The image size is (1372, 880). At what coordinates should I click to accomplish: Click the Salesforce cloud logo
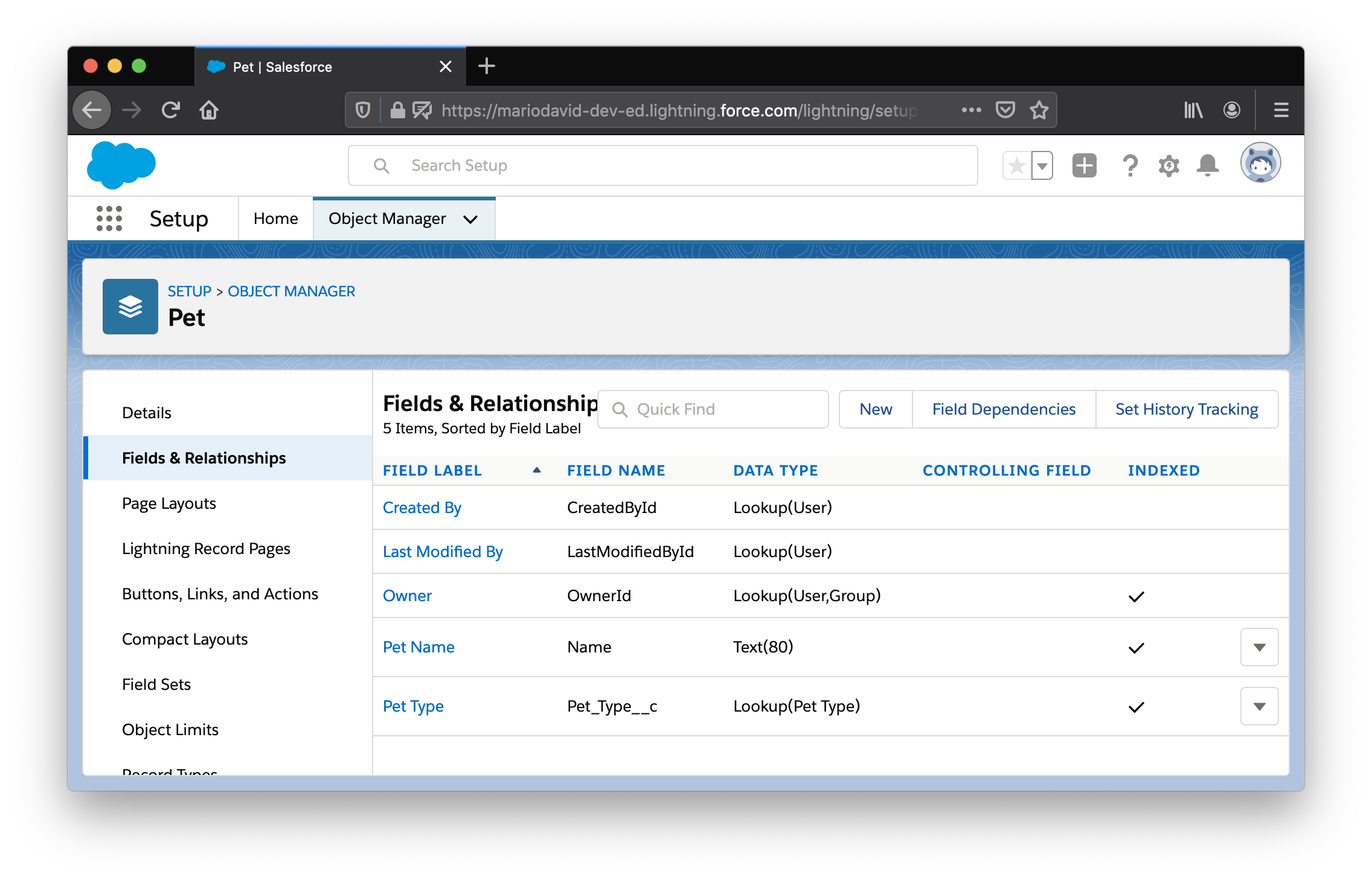tap(121, 165)
